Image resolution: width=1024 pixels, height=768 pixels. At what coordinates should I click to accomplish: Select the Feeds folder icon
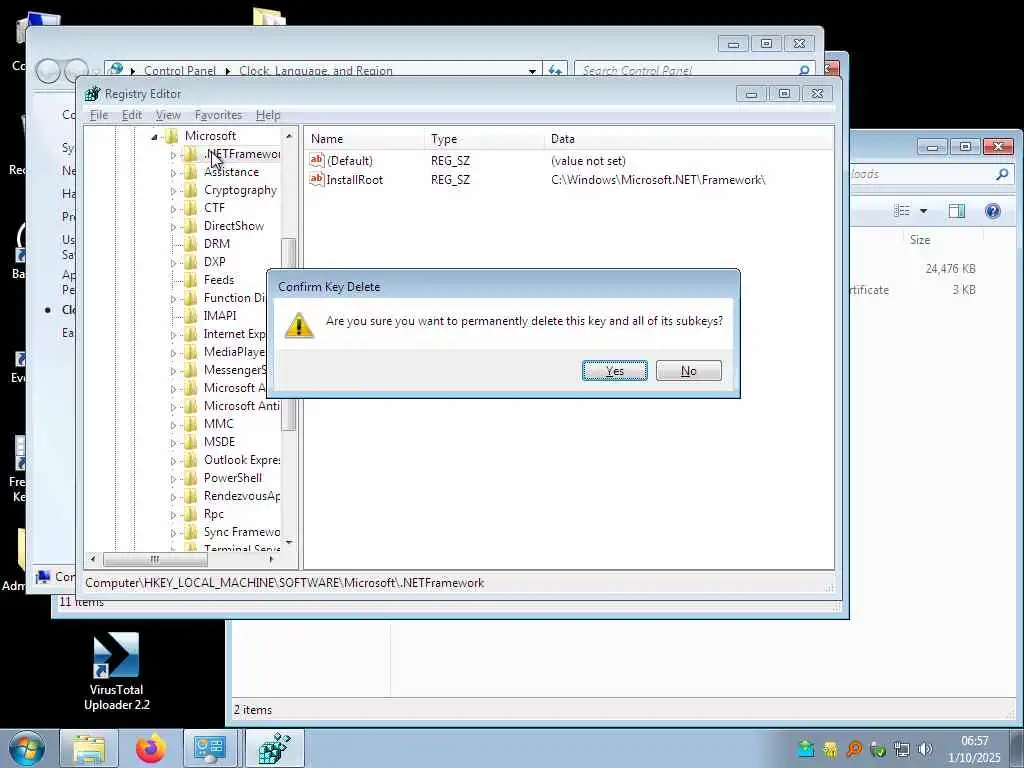click(191, 280)
